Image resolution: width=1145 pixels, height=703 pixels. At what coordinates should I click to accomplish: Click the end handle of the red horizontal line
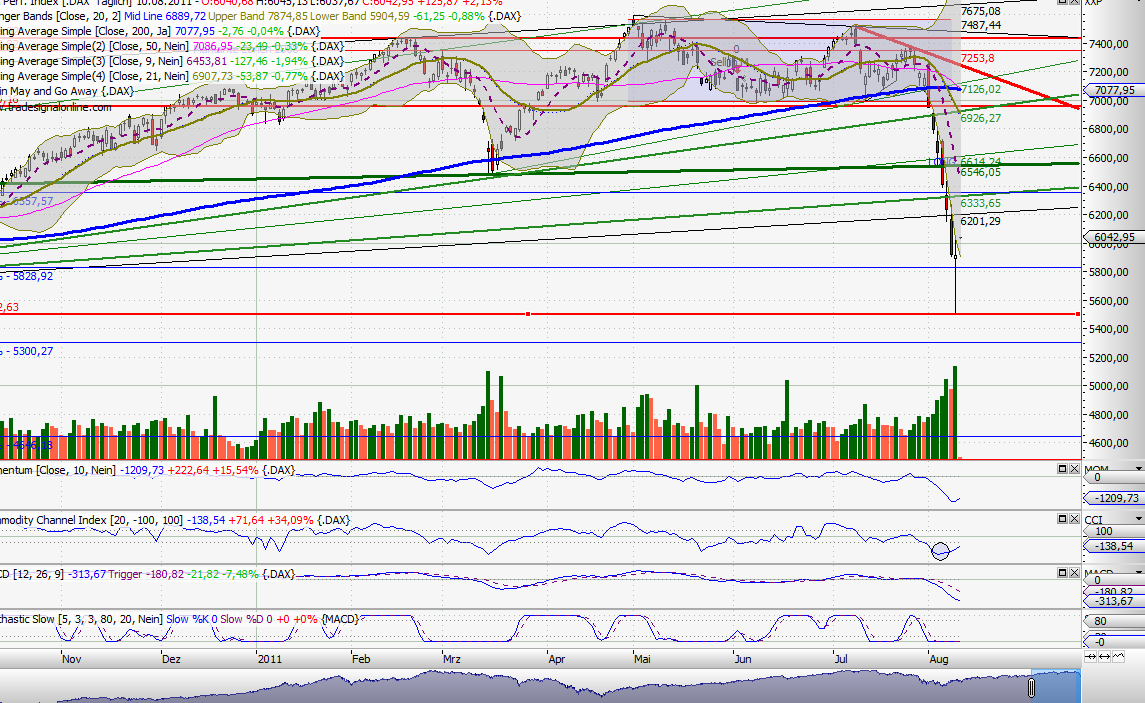point(1077,314)
